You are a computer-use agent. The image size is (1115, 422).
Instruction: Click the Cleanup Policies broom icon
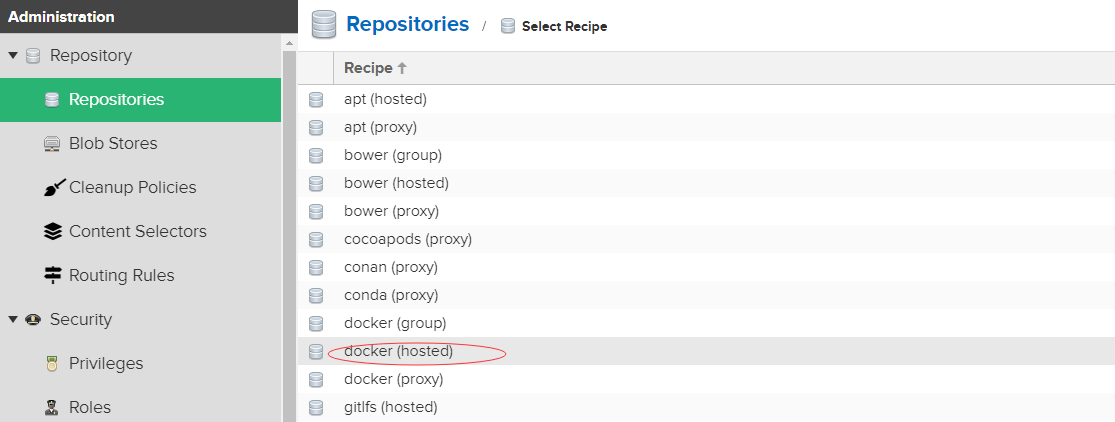click(x=53, y=188)
